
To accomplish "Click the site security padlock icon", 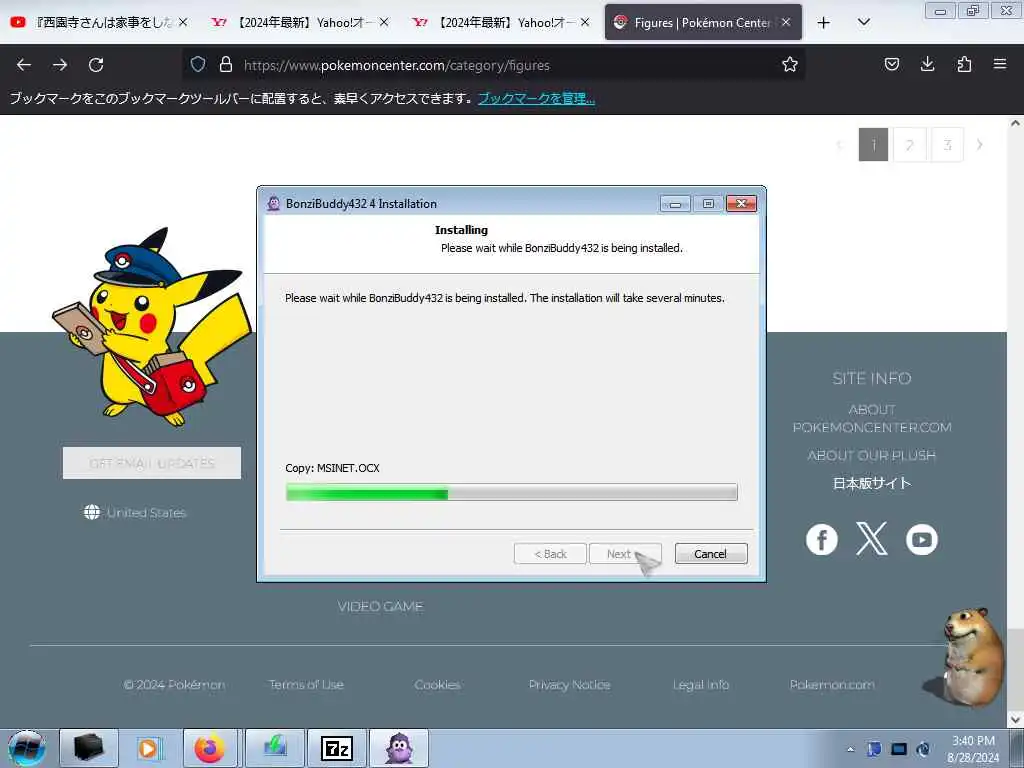I will [x=226, y=64].
